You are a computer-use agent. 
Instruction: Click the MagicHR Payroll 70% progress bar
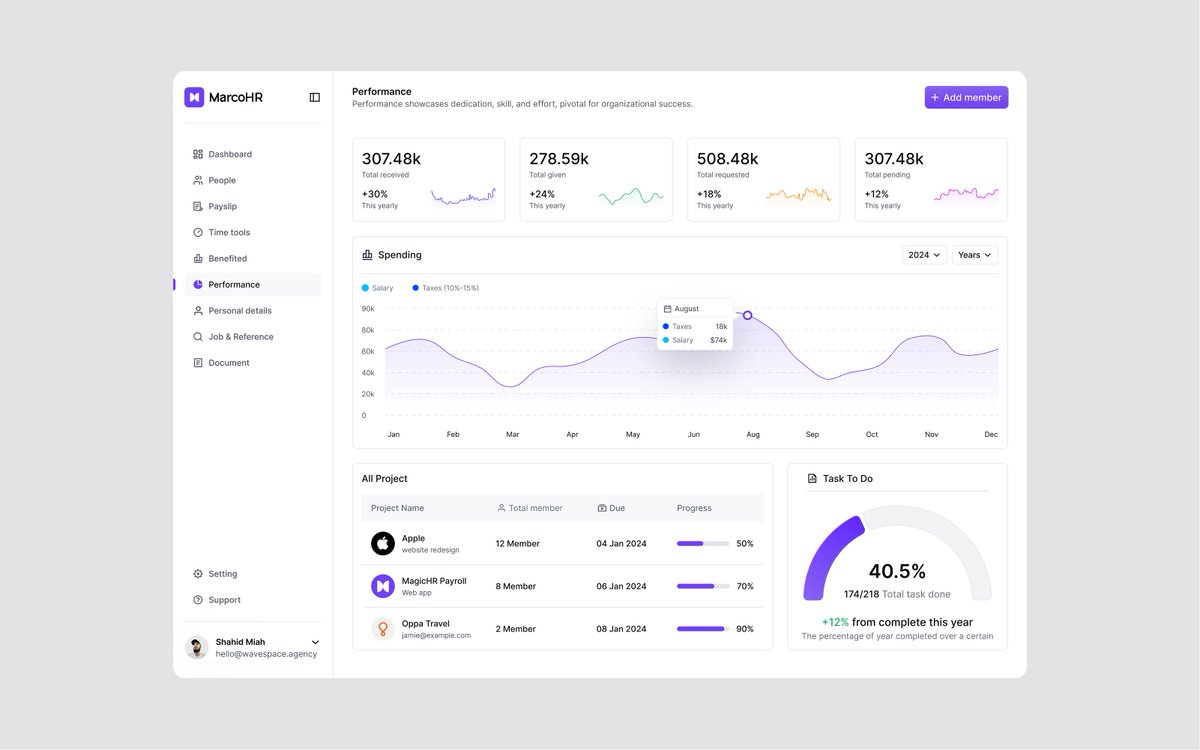point(703,586)
